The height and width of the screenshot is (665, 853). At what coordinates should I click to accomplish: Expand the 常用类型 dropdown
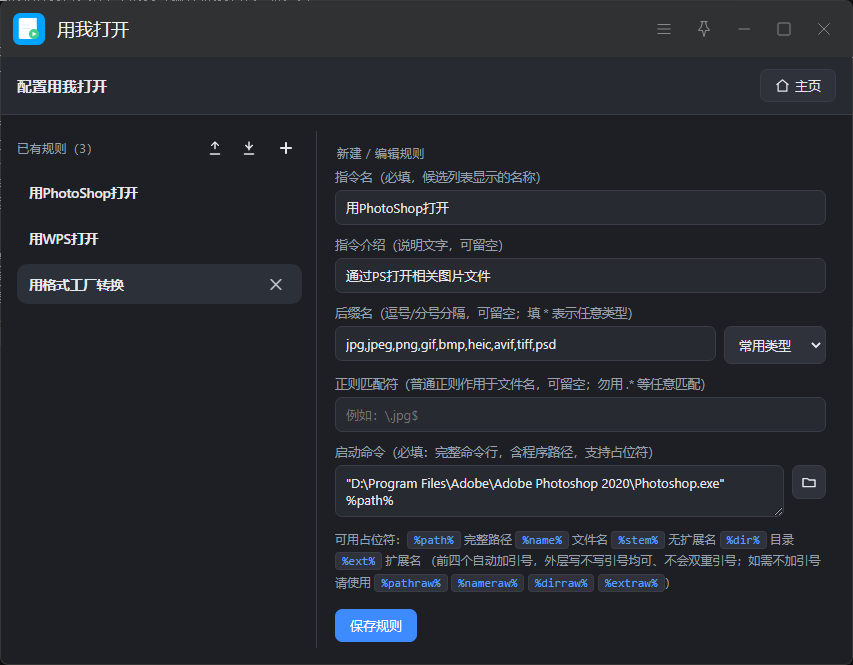pyautogui.click(x=775, y=345)
